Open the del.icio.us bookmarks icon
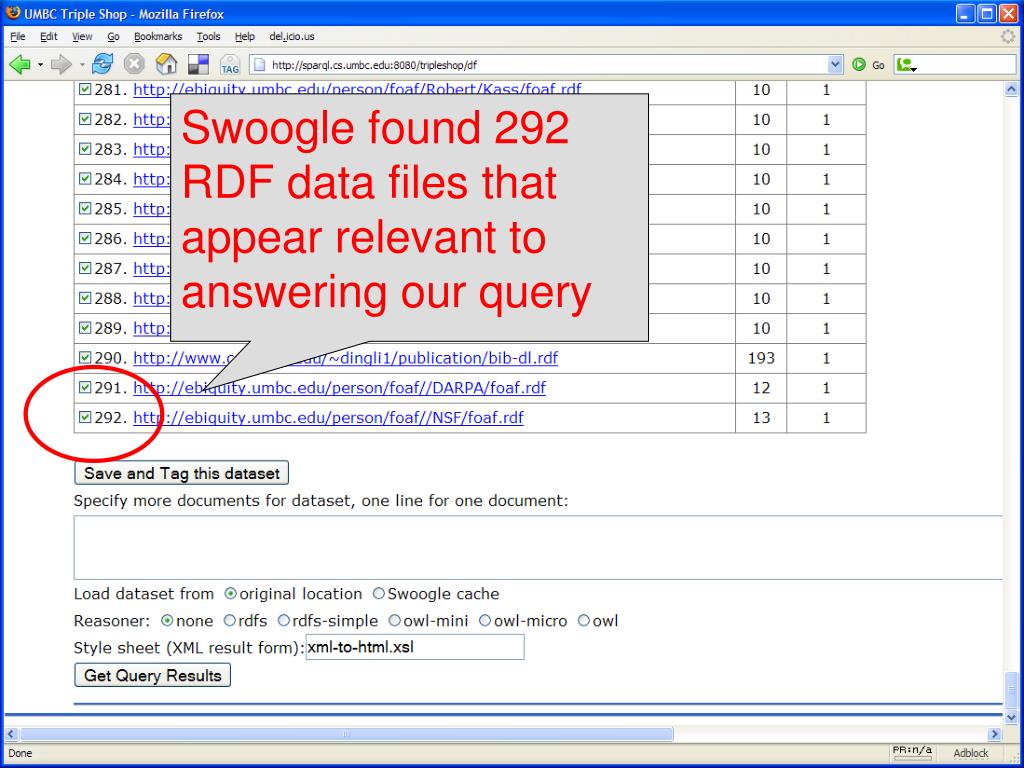Image resolution: width=1024 pixels, height=768 pixels. tap(198, 64)
